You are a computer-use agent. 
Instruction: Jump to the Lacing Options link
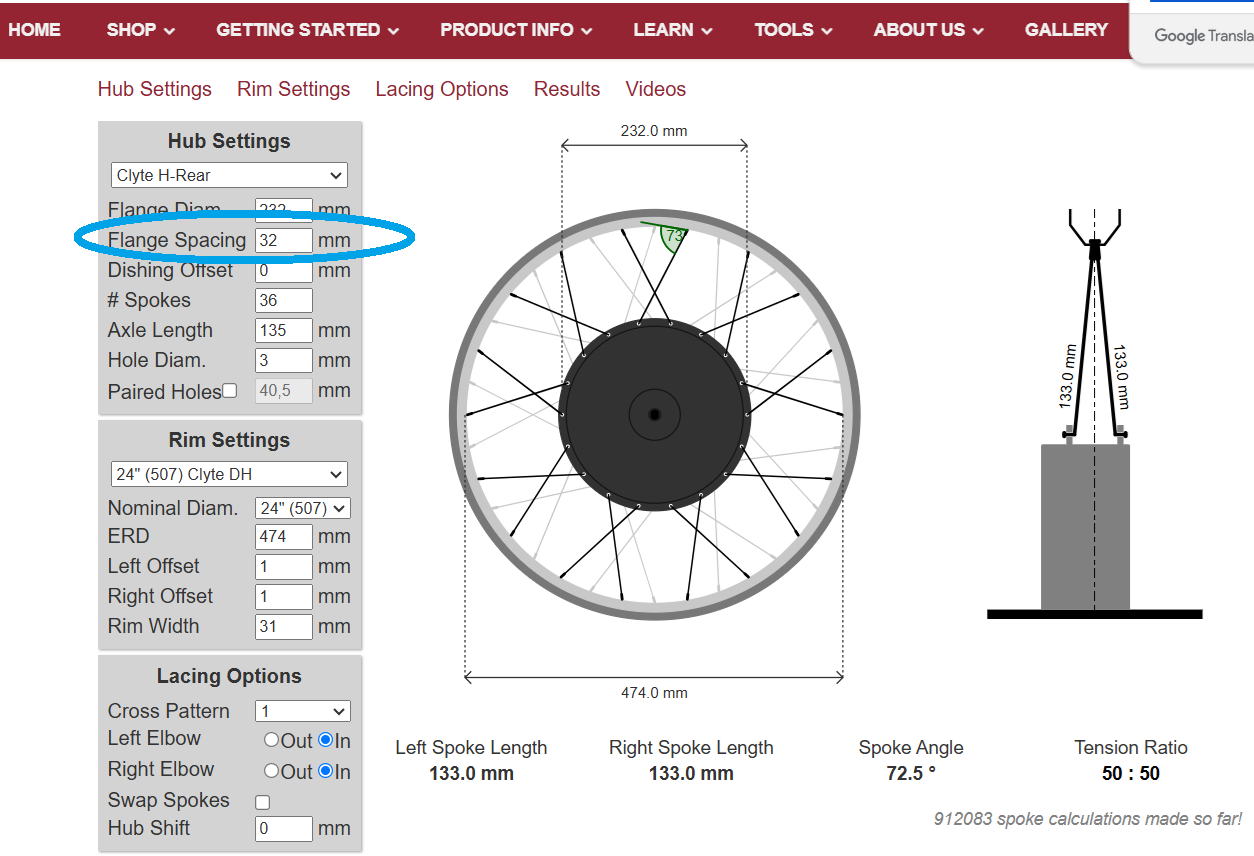(x=442, y=89)
